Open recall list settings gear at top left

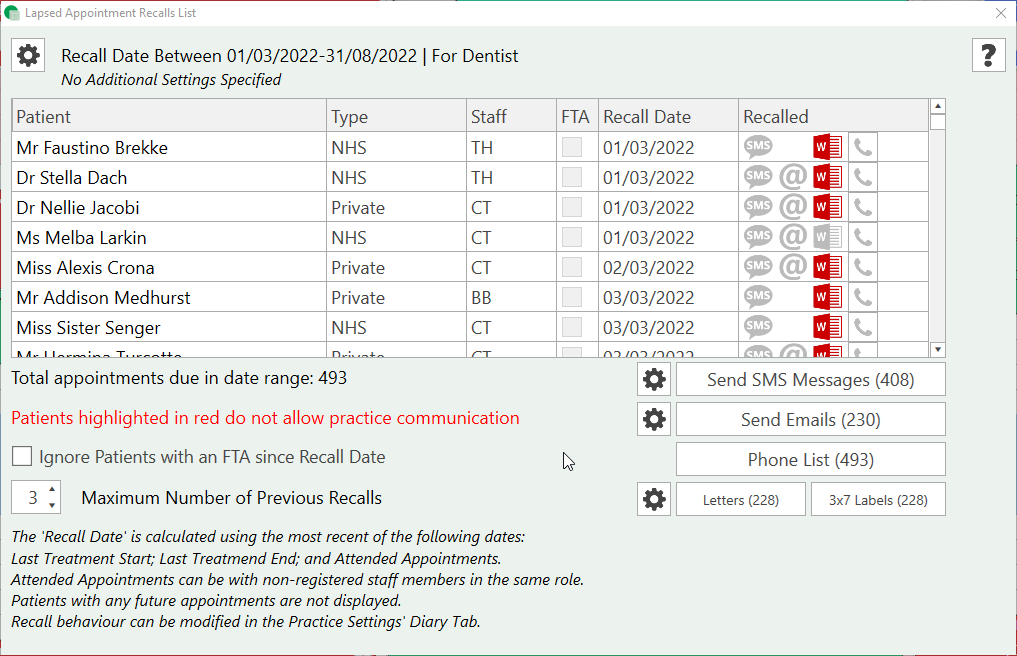click(x=28, y=56)
